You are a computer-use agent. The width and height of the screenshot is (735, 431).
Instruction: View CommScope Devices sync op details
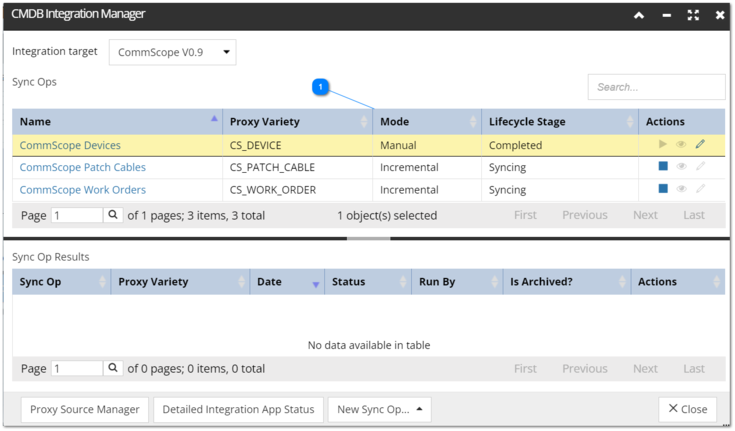click(x=681, y=144)
